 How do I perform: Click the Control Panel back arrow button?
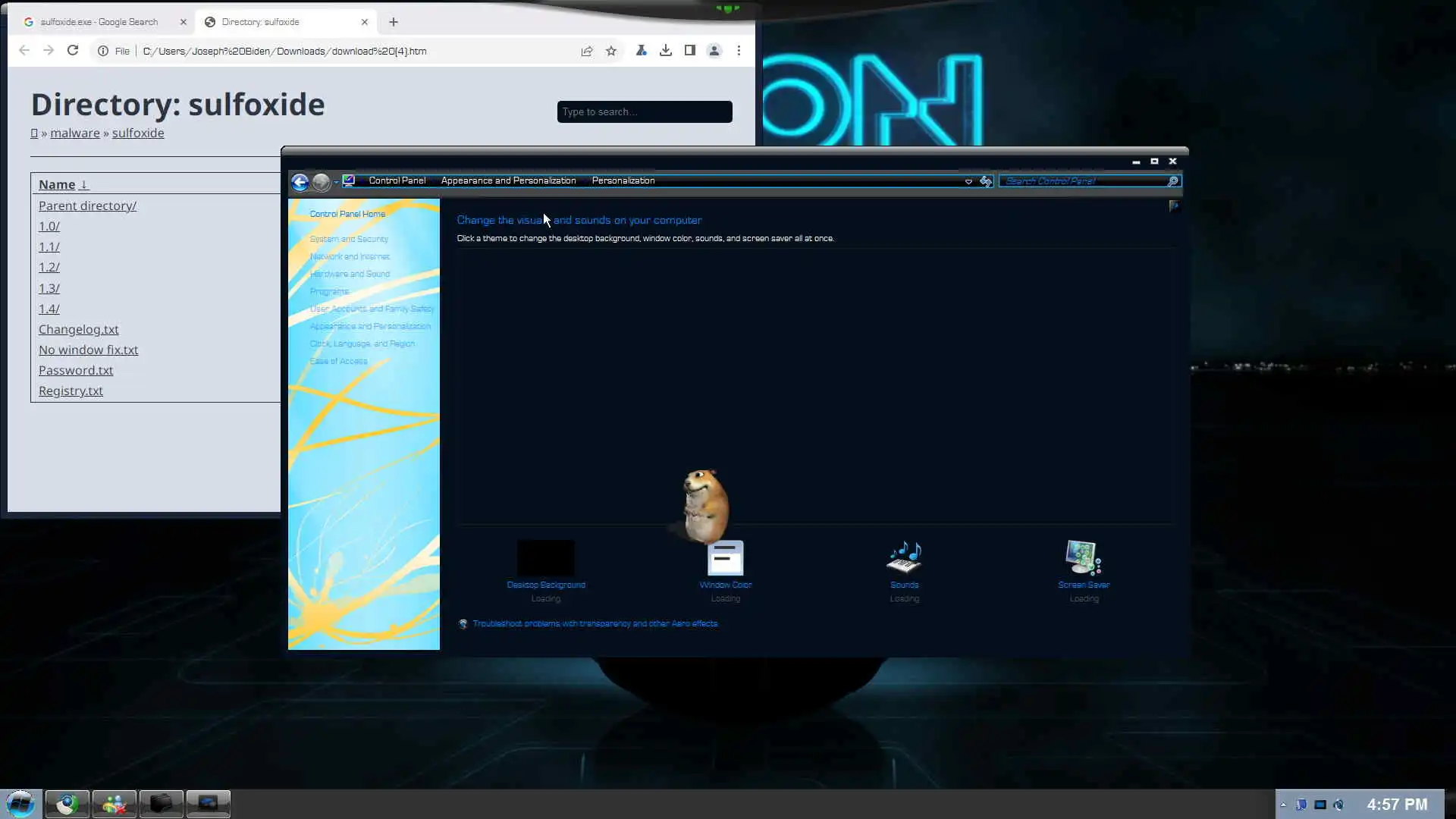(300, 182)
